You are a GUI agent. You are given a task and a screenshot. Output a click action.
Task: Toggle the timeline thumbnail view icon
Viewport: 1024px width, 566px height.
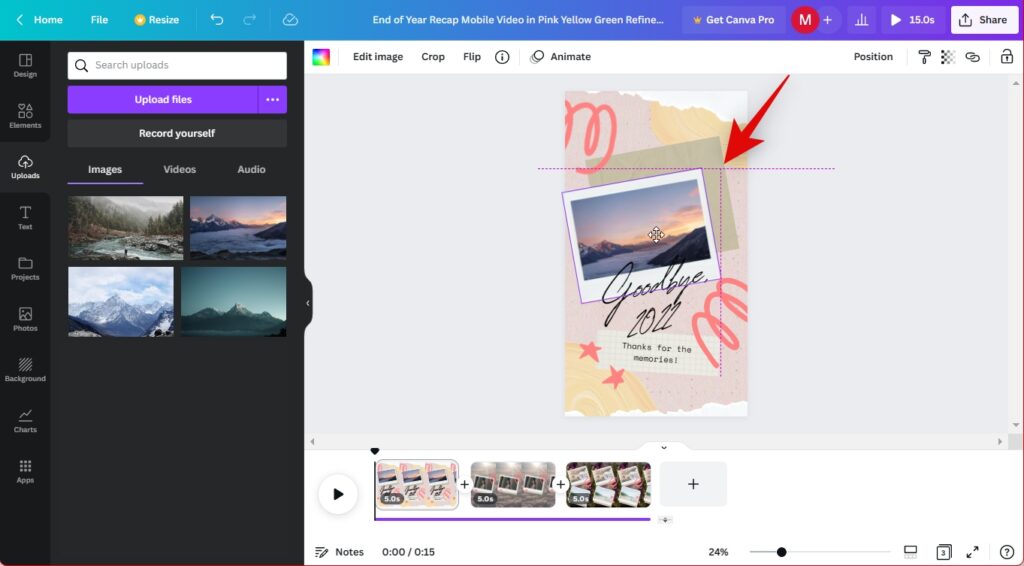[x=910, y=552]
